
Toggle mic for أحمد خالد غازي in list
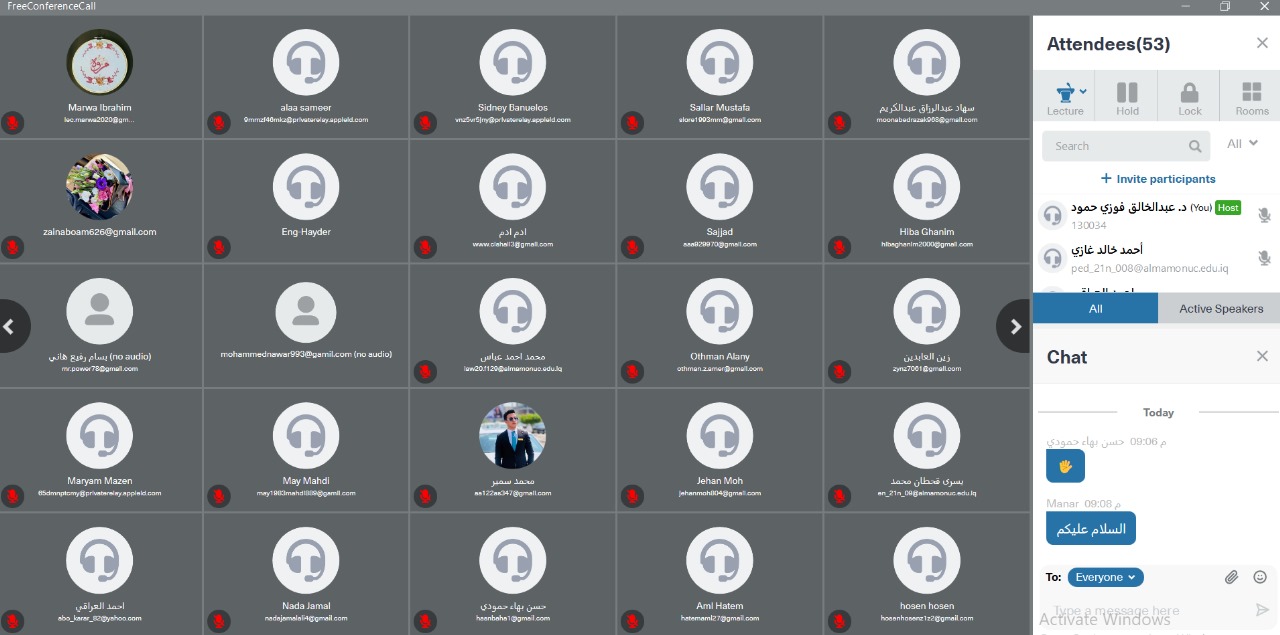click(x=1264, y=257)
